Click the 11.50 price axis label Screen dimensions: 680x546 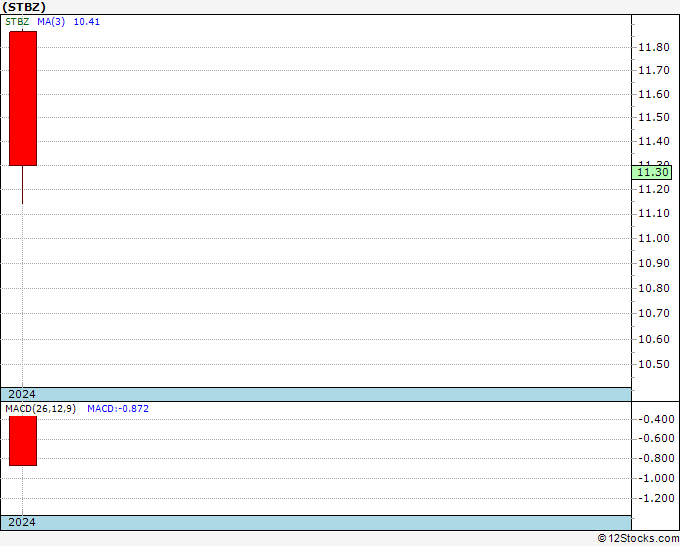(654, 117)
